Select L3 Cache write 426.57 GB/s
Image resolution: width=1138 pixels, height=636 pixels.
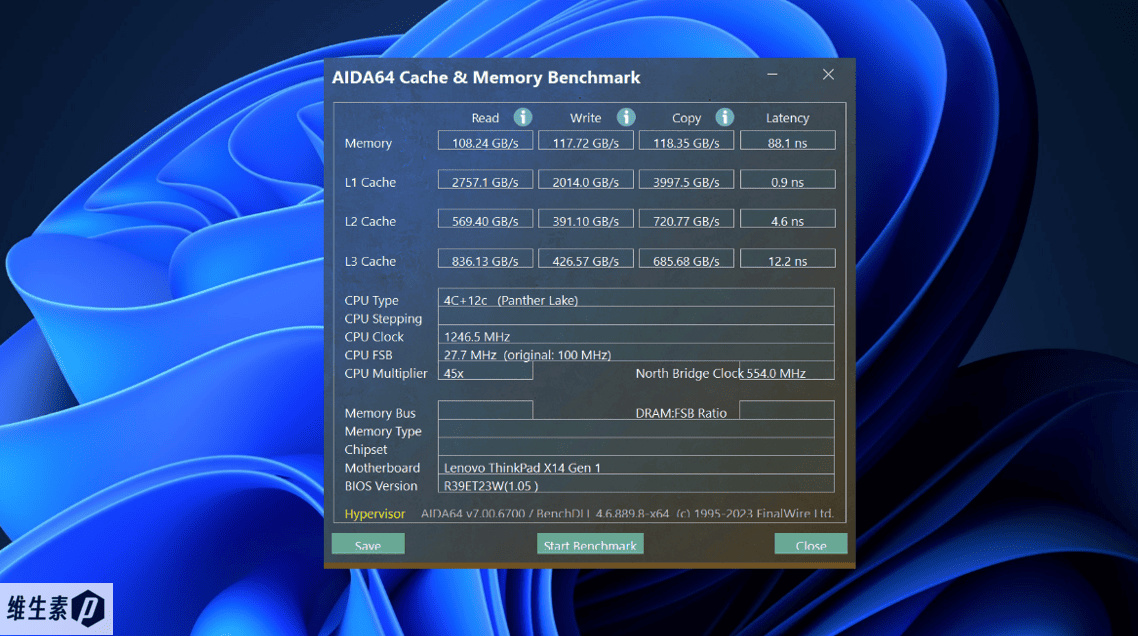(x=586, y=259)
